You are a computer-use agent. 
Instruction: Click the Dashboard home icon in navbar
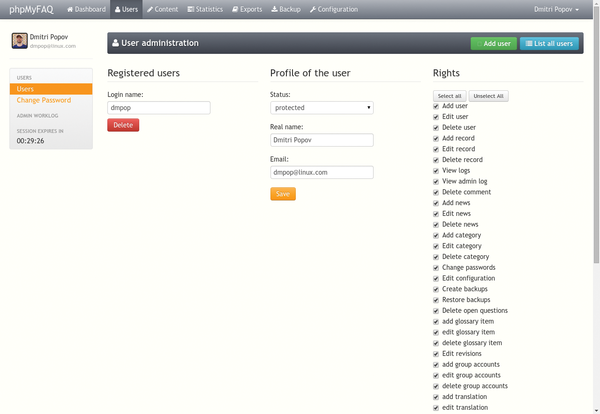[x=70, y=10]
